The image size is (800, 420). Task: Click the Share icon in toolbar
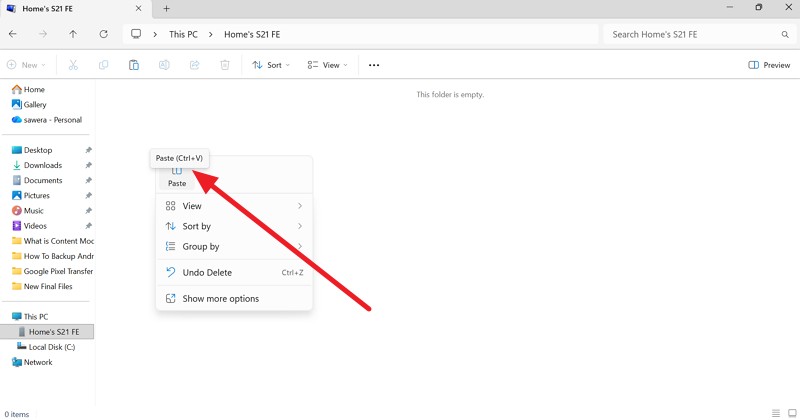[x=195, y=65]
